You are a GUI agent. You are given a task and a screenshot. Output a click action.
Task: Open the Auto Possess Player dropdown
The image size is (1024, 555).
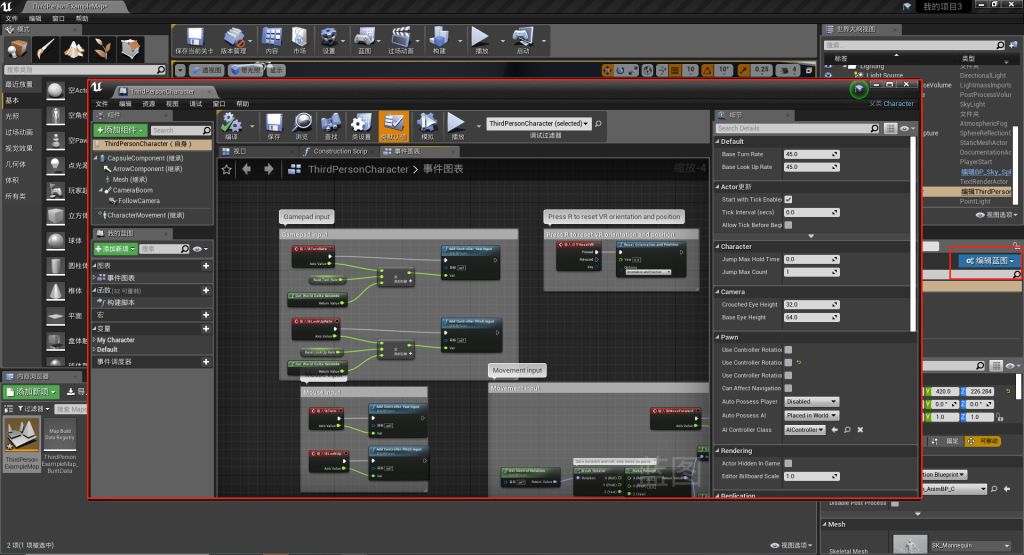click(x=811, y=402)
